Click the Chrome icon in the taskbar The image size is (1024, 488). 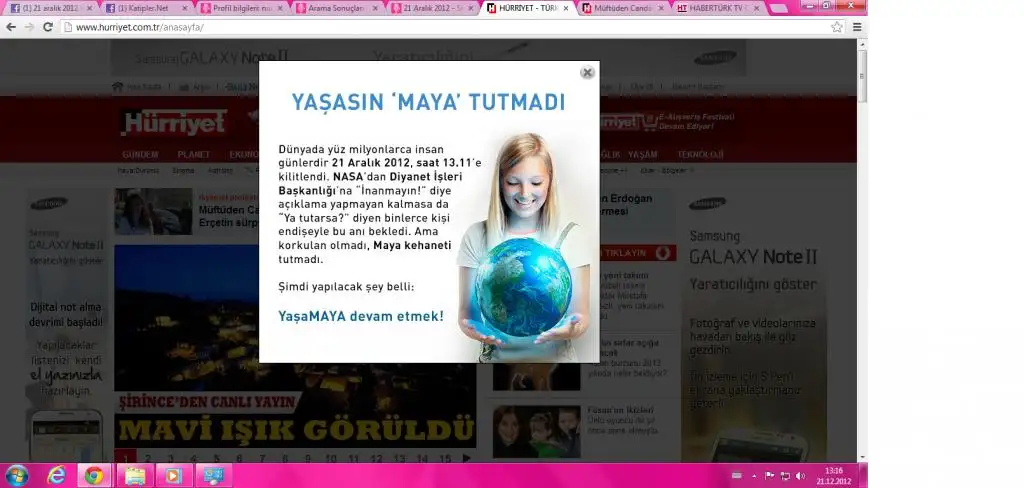[94, 476]
